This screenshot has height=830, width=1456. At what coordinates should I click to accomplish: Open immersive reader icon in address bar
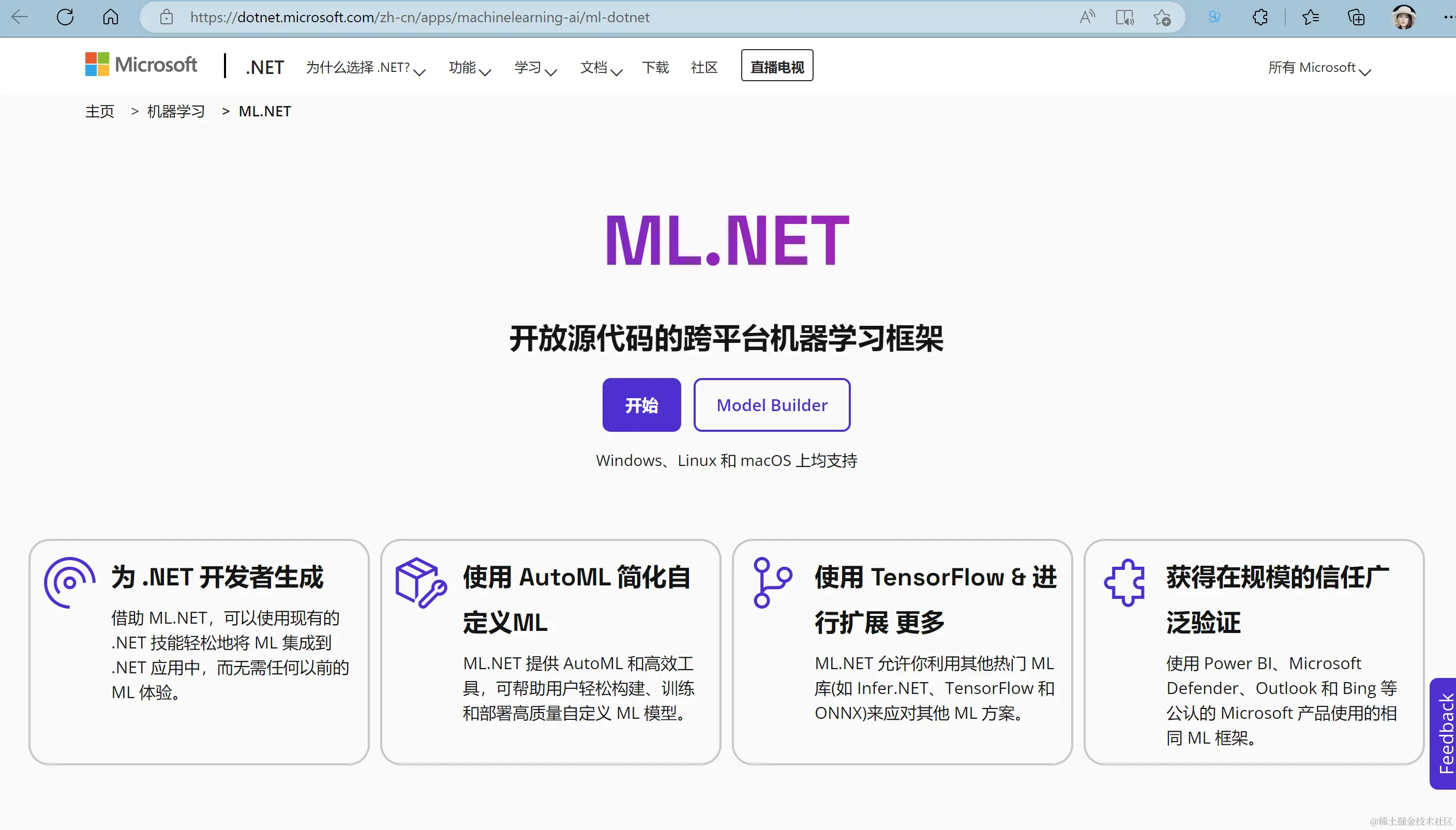click(x=1124, y=17)
